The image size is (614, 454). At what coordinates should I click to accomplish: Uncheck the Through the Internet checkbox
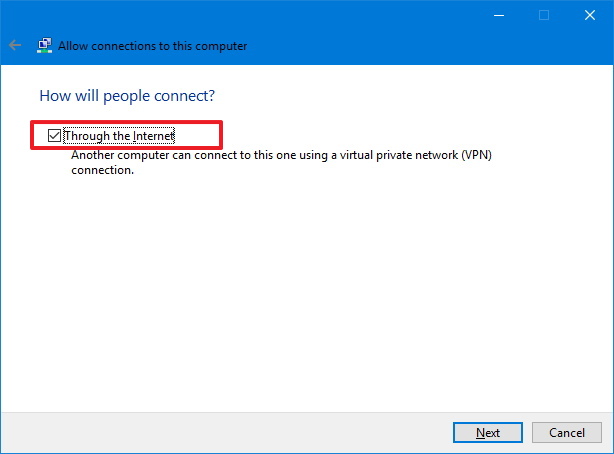(55, 135)
